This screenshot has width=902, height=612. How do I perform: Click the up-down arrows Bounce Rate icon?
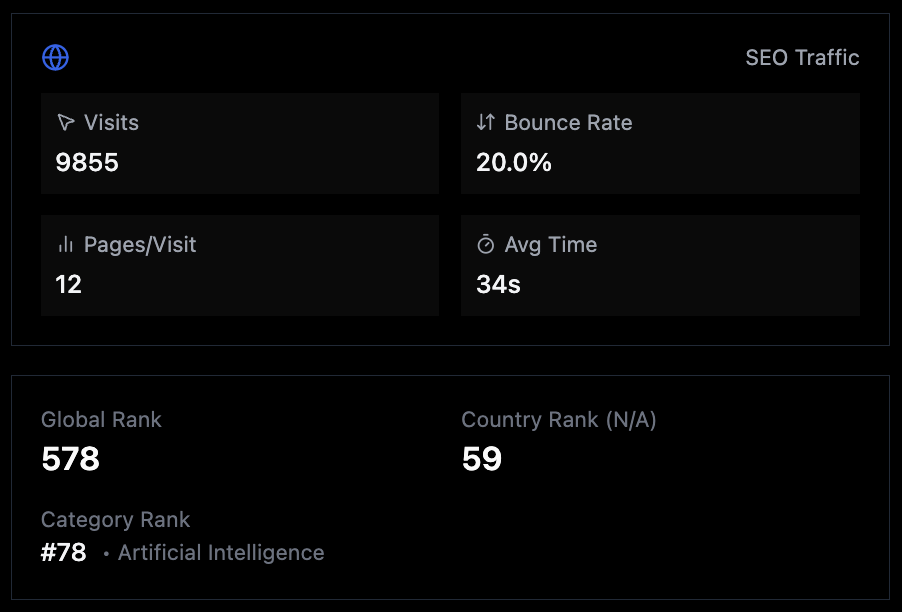tap(486, 123)
